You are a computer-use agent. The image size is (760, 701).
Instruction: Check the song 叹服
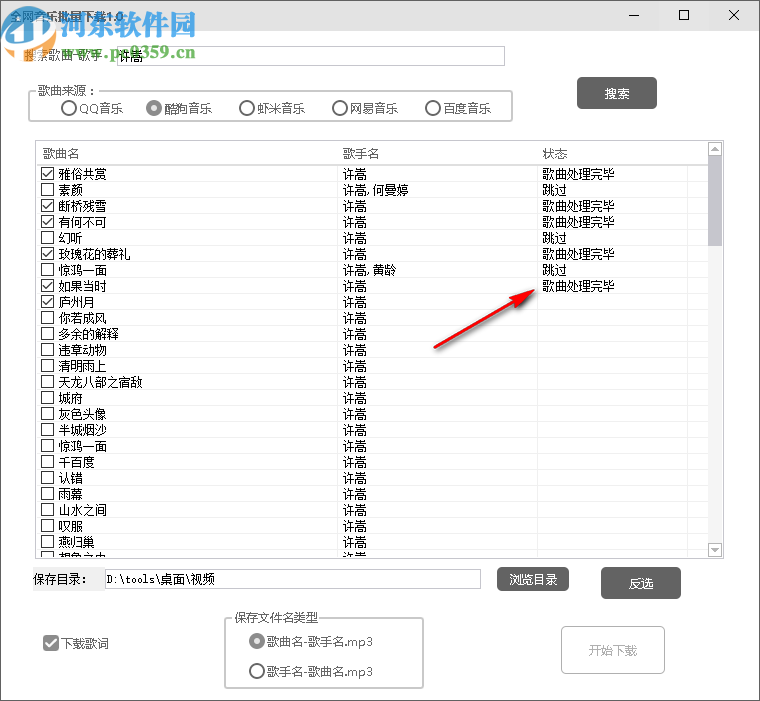tap(48, 526)
